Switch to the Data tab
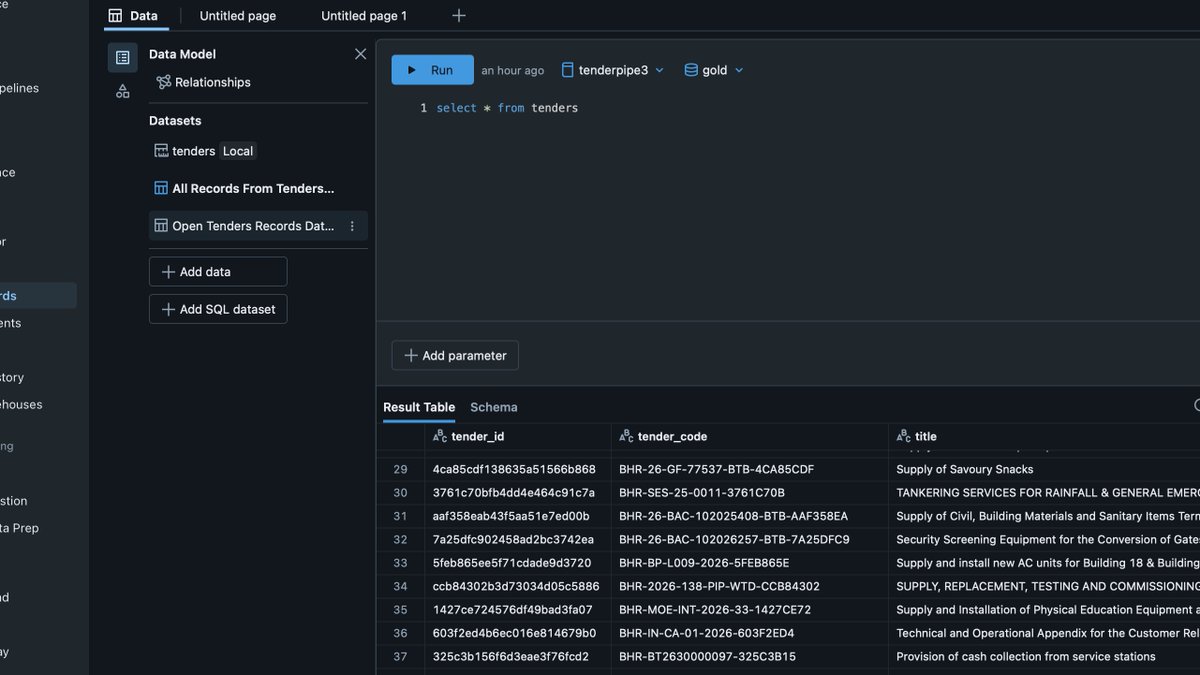 click(133, 16)
